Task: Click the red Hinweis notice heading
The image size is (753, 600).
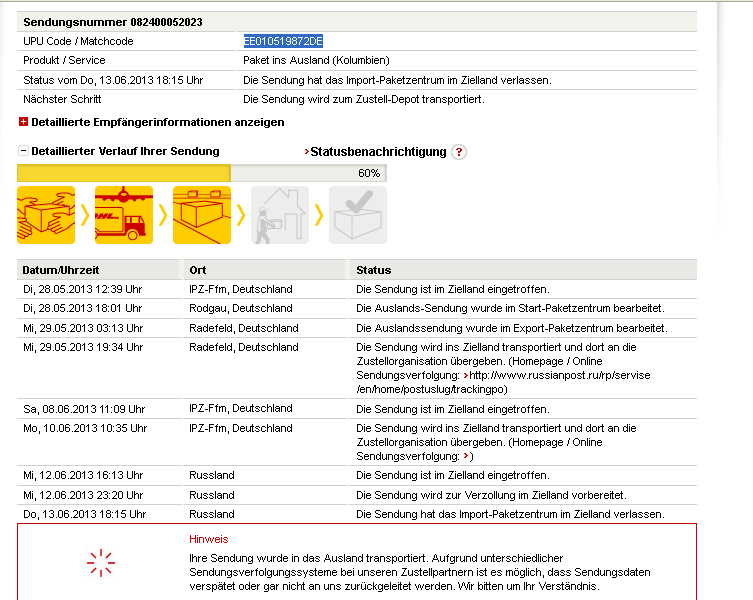Action: 208,539
